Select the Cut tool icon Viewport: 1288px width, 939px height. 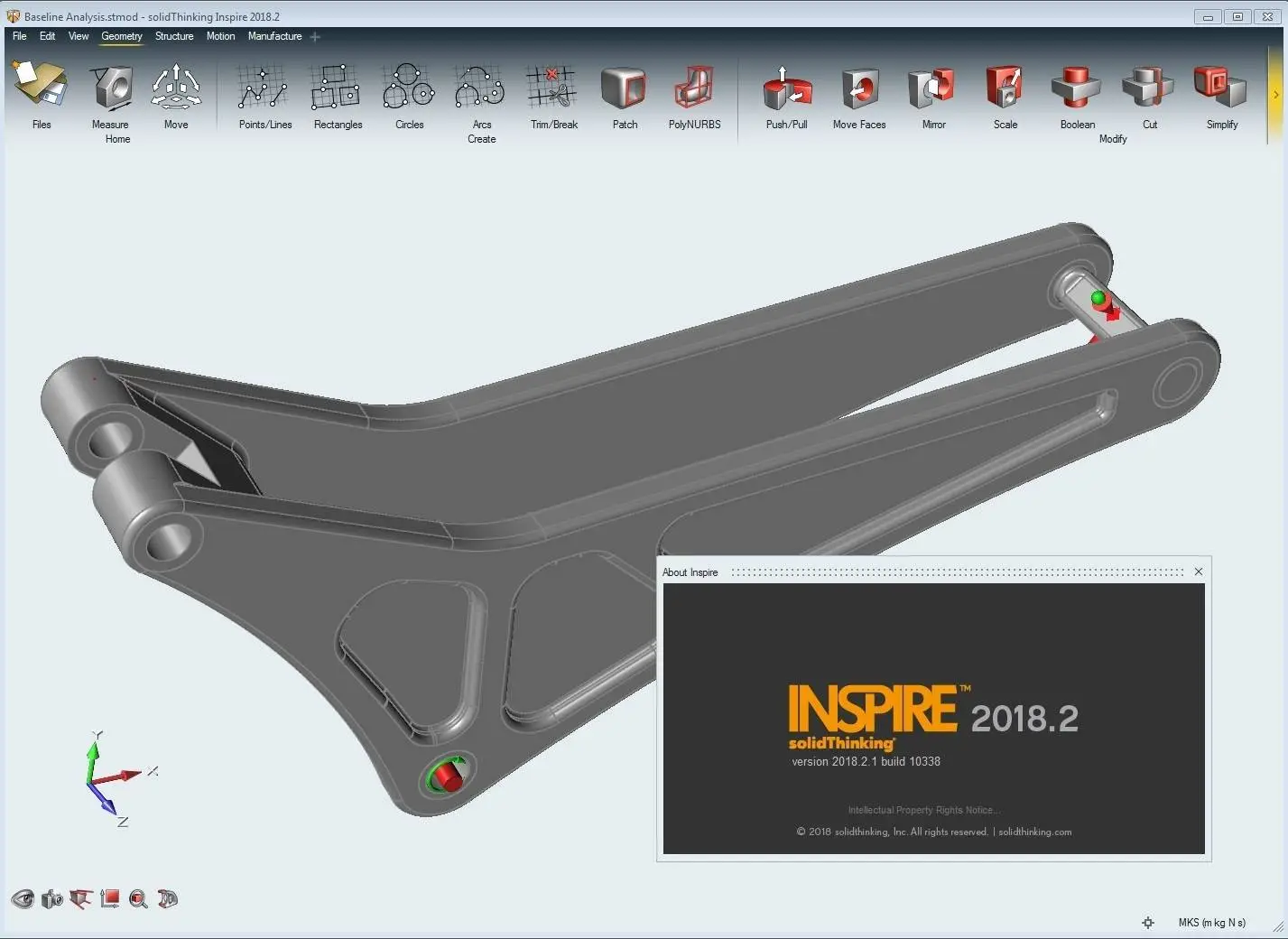(x=1148, y=88)
